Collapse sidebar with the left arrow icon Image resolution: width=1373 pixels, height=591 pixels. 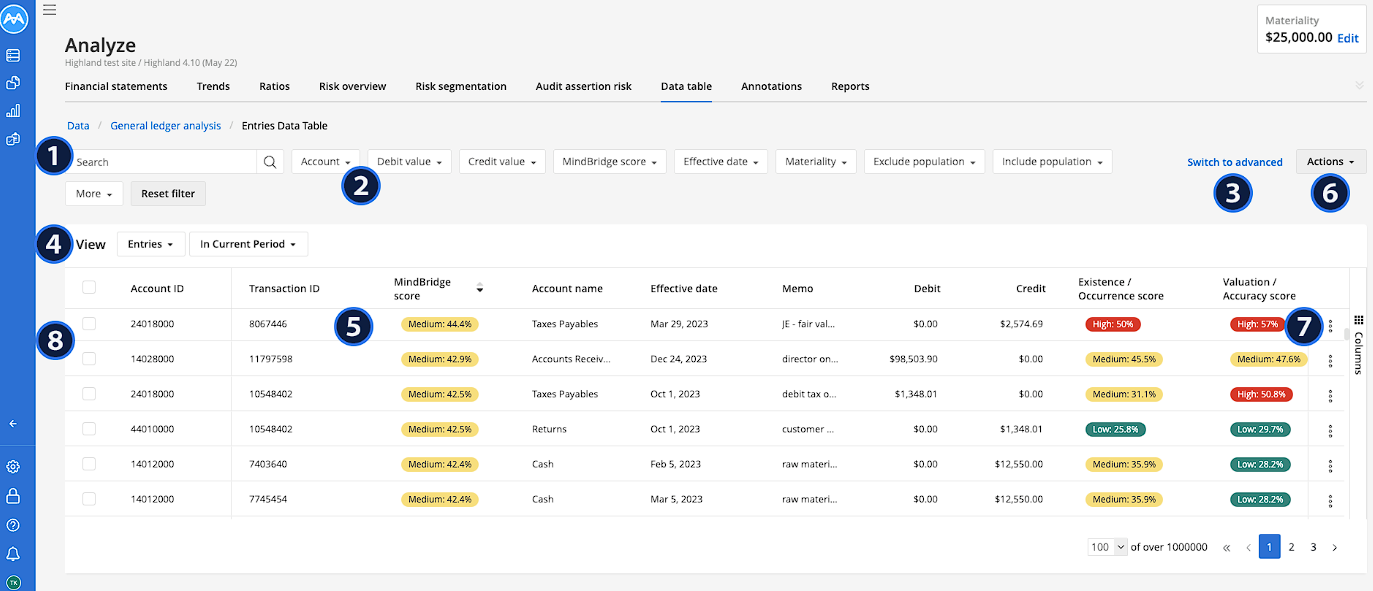point(14,423)
